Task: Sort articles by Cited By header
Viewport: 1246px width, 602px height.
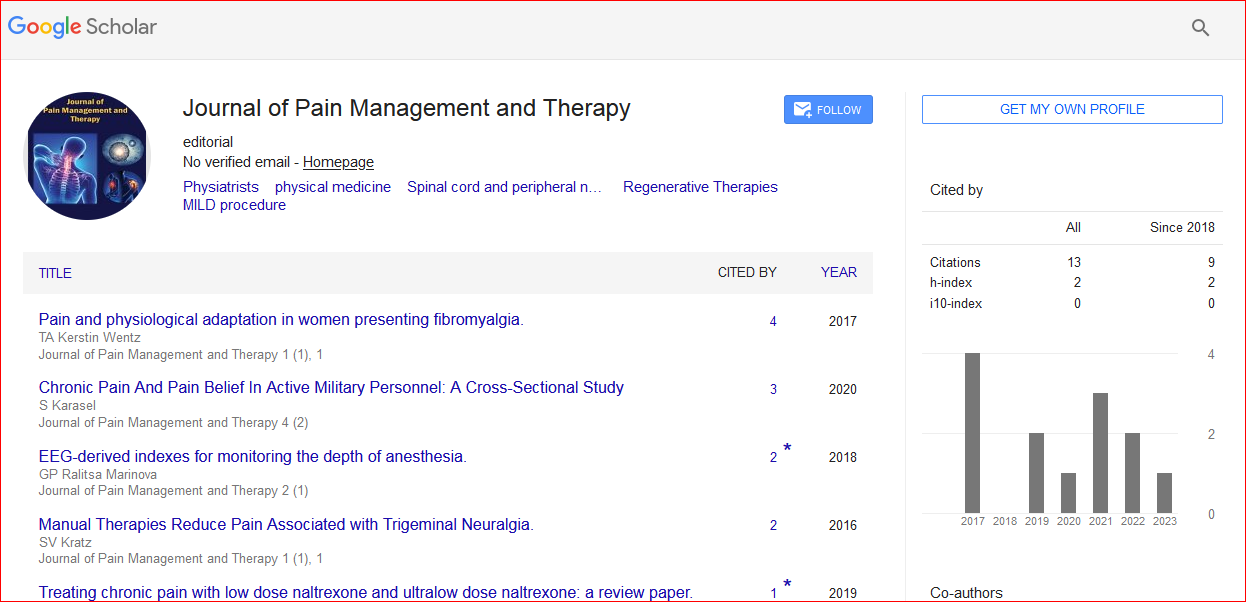Action: [746, 273]
